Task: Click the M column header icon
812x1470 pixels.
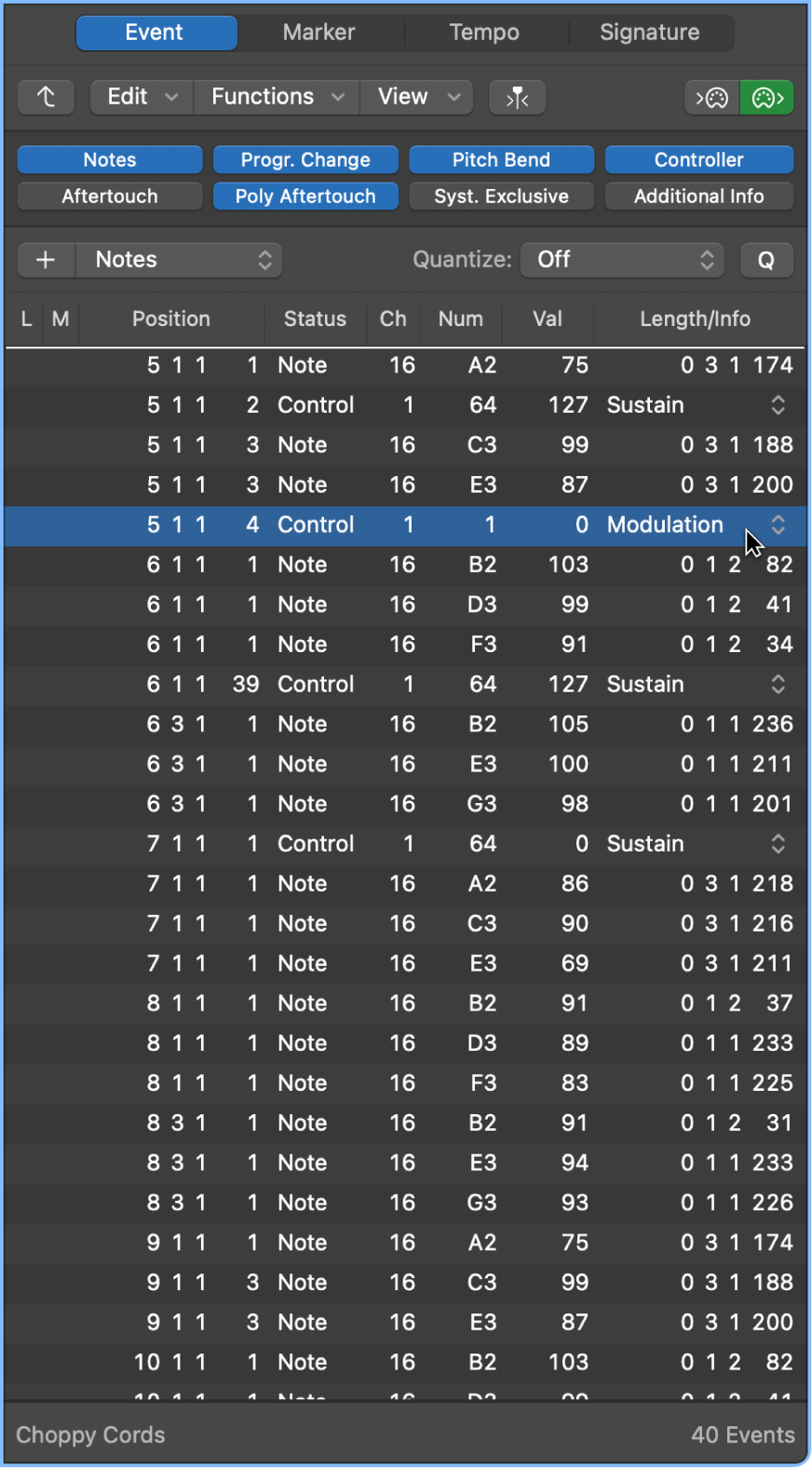Action: coord(61,320)
